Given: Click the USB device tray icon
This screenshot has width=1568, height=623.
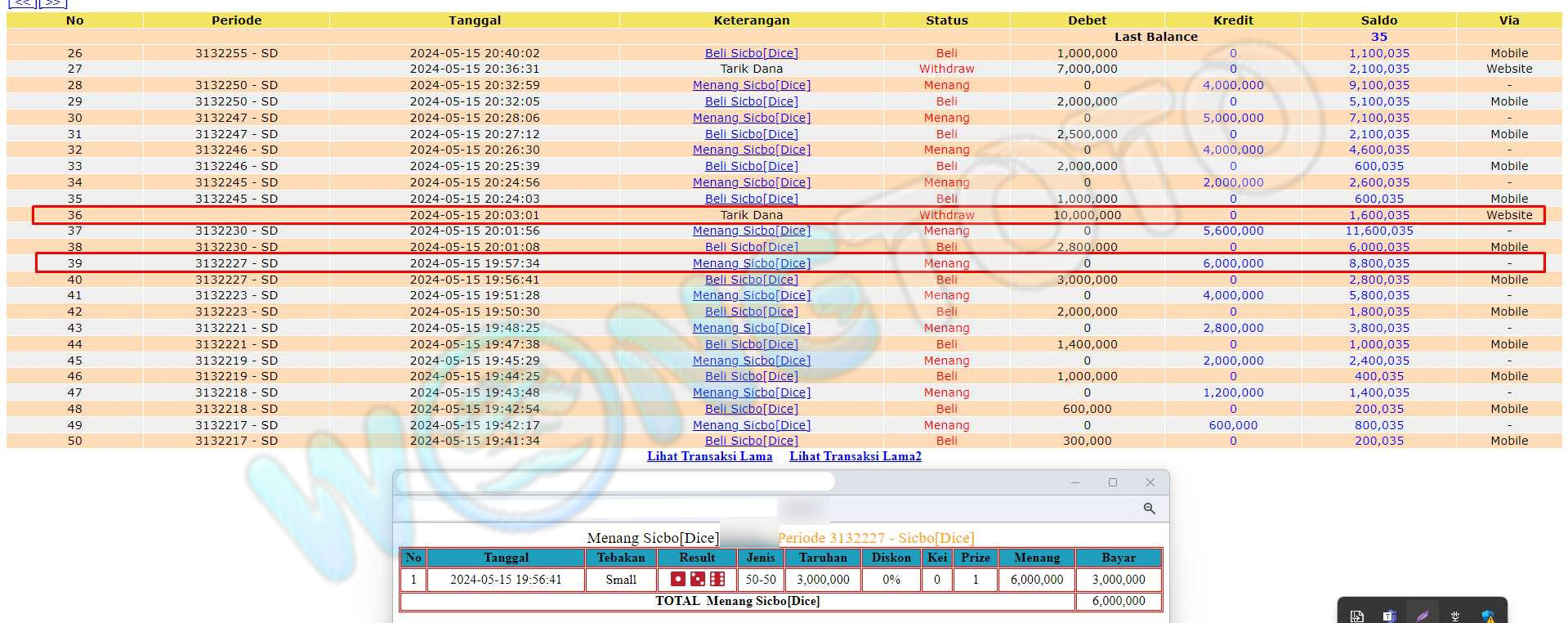Looking at the screenshot, I should (1455, 616).
